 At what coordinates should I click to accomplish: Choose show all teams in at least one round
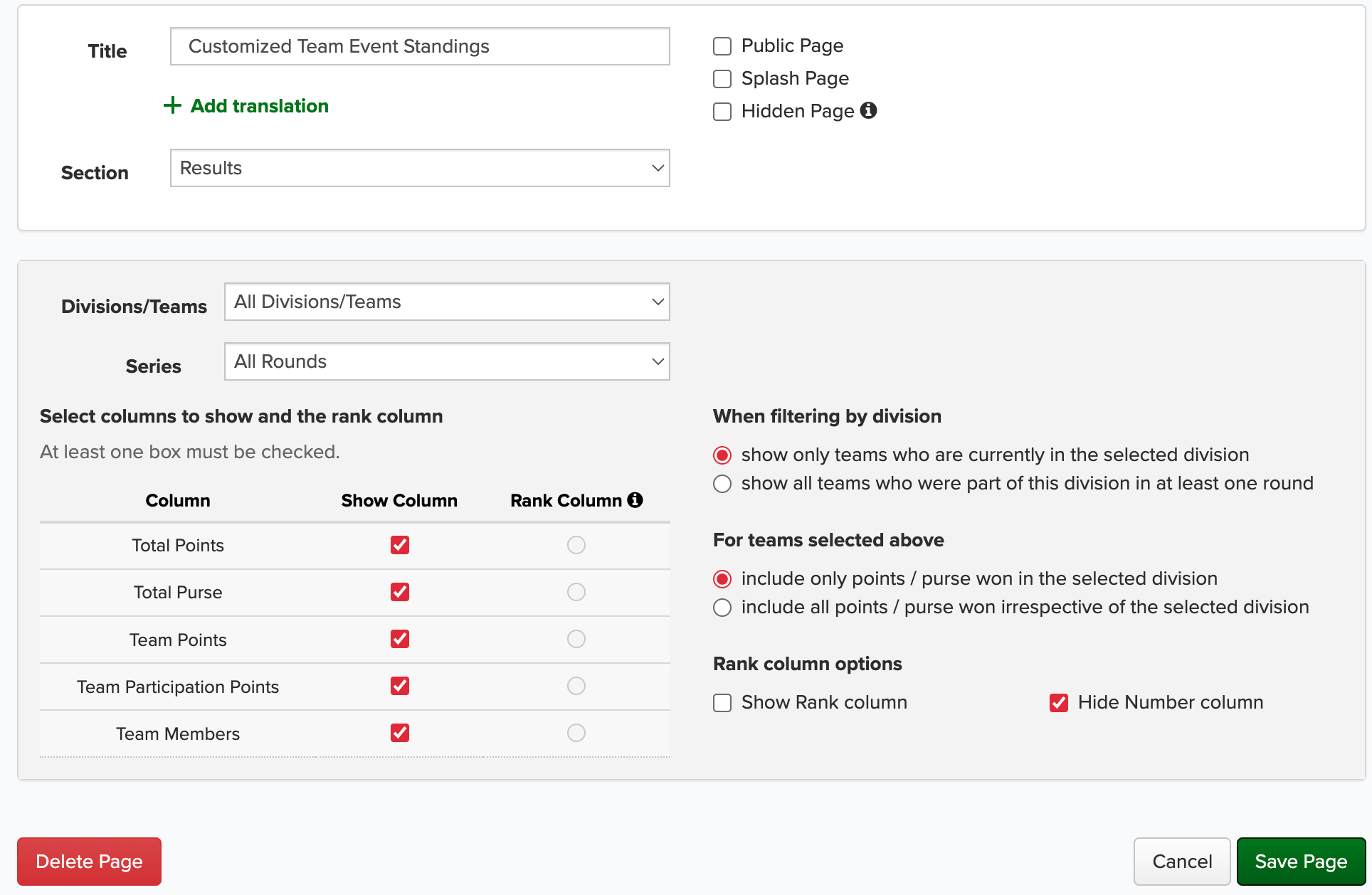tap(722, 484)
